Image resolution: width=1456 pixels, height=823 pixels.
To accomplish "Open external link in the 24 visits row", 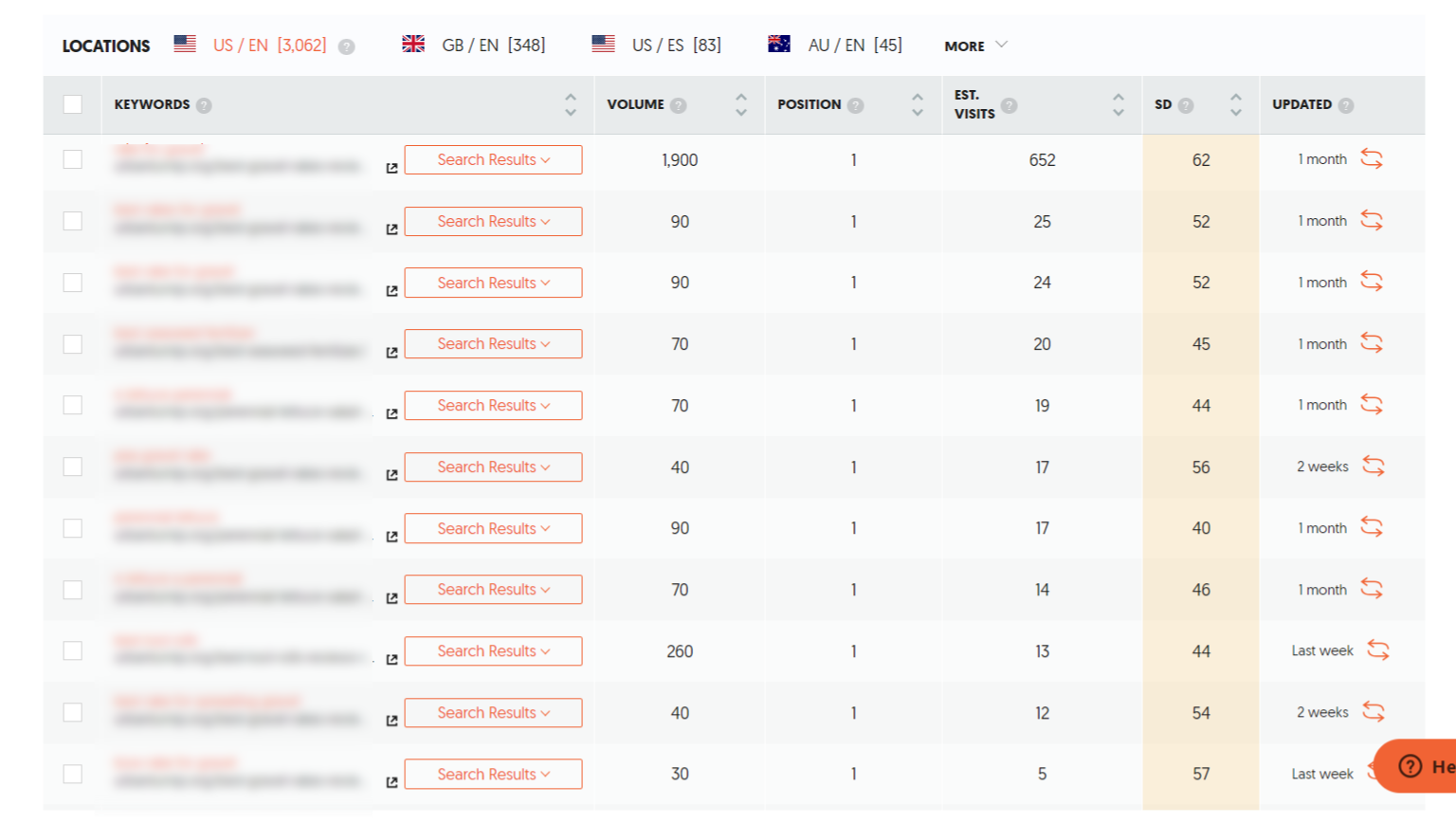I will (x=391, y=291).
